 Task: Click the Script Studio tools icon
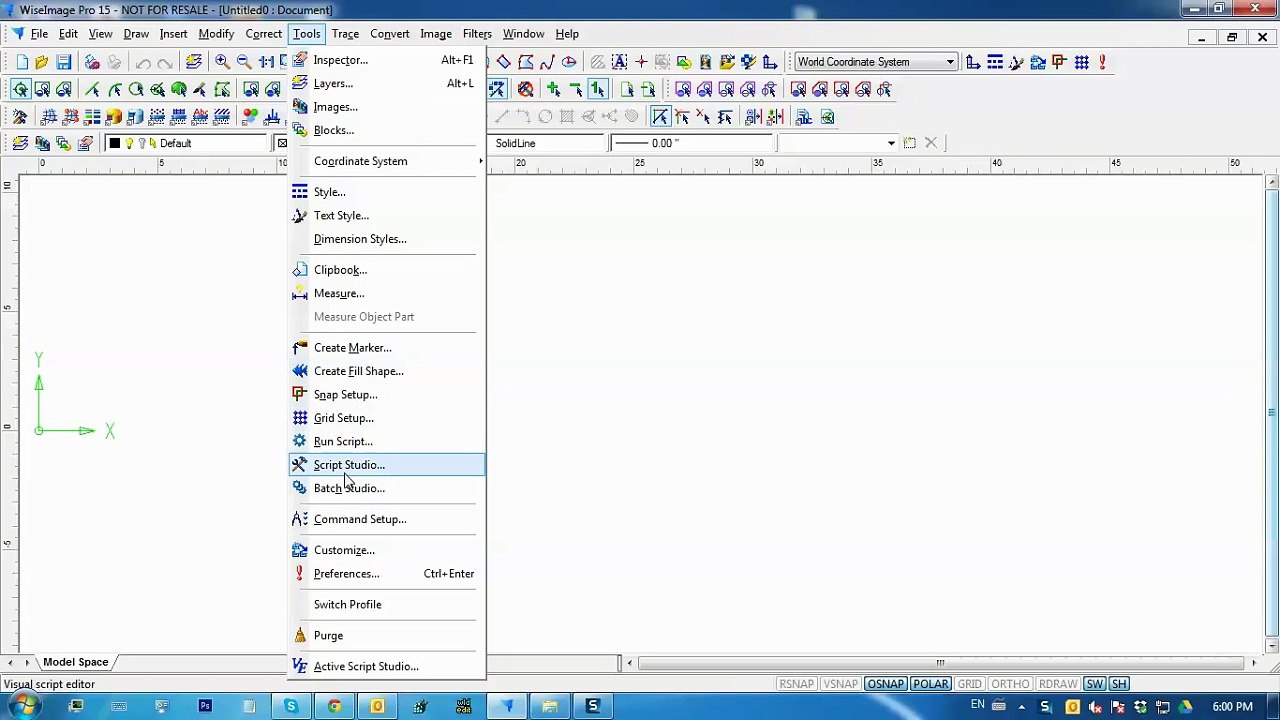click(x=300, y=464)
